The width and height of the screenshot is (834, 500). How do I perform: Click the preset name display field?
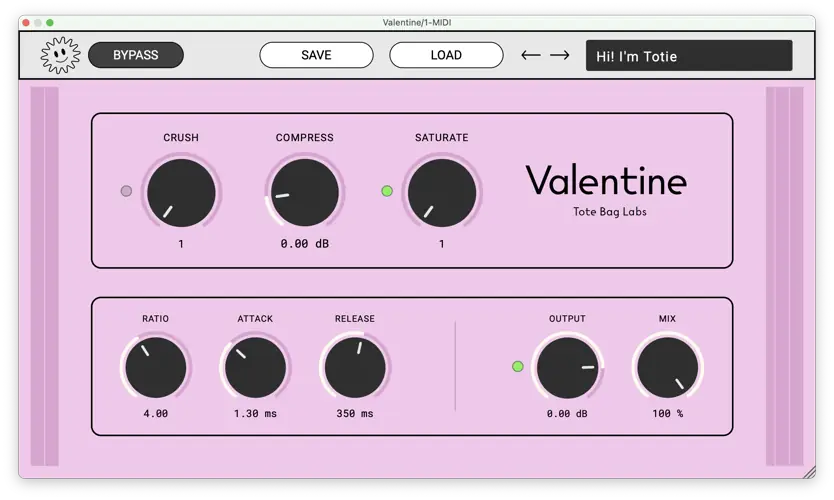pos(689,56)
